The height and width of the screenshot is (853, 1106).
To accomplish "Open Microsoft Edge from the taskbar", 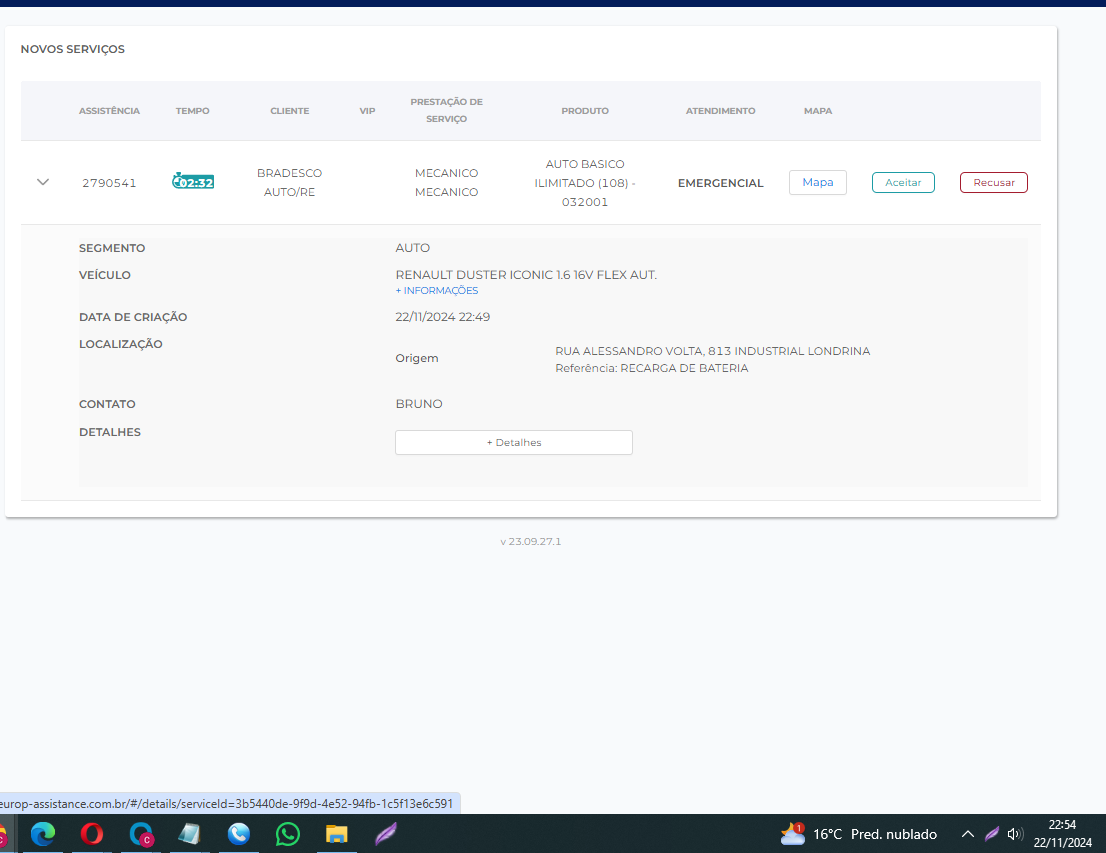I will [x=43, y=834].
